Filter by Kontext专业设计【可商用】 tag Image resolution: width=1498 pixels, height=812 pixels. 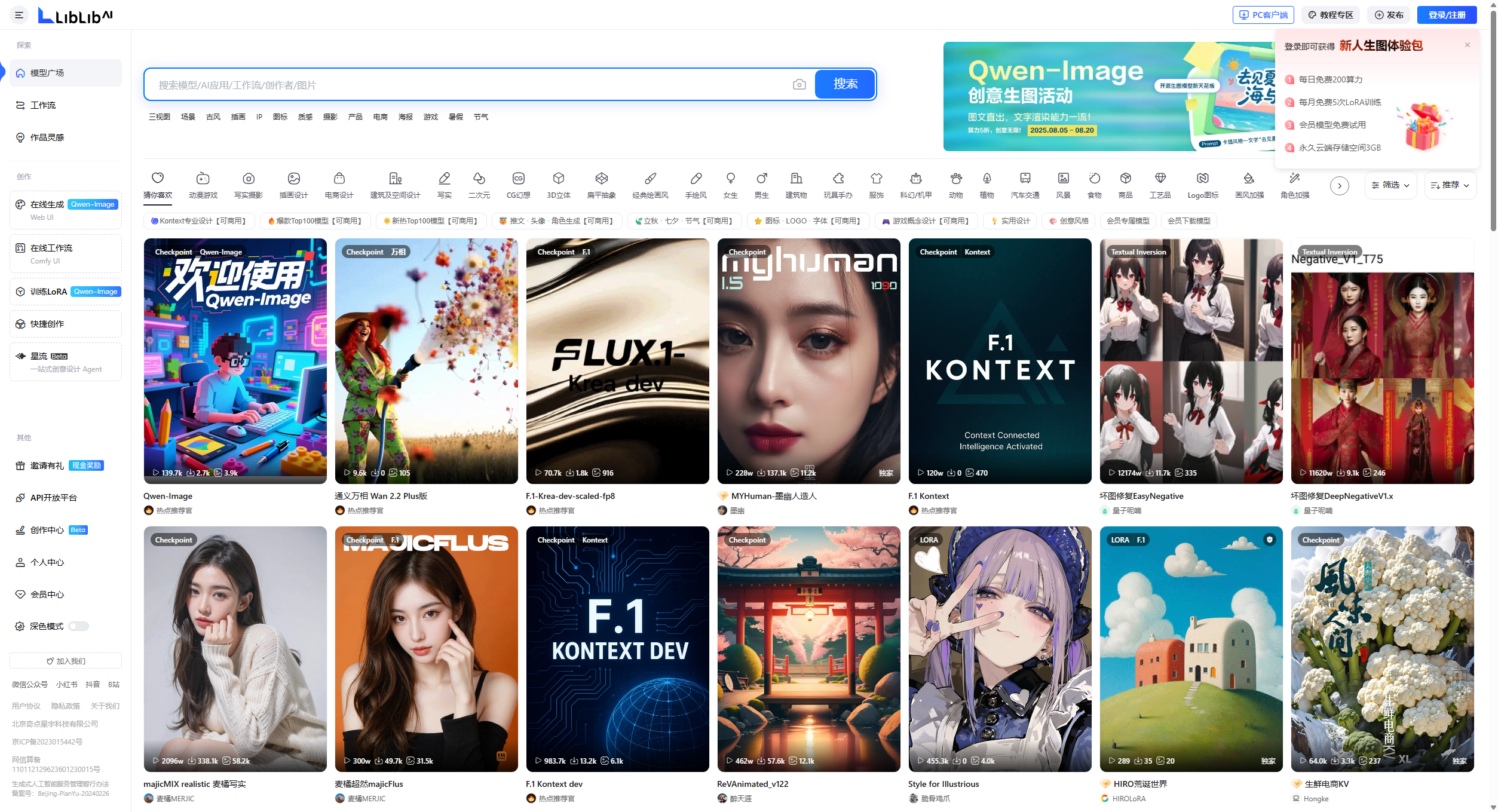click(x=199, y=221)
